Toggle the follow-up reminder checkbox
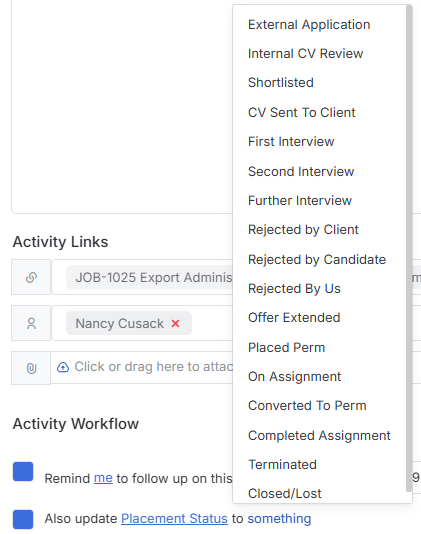 pyautogui.click(x=23, y=471)
